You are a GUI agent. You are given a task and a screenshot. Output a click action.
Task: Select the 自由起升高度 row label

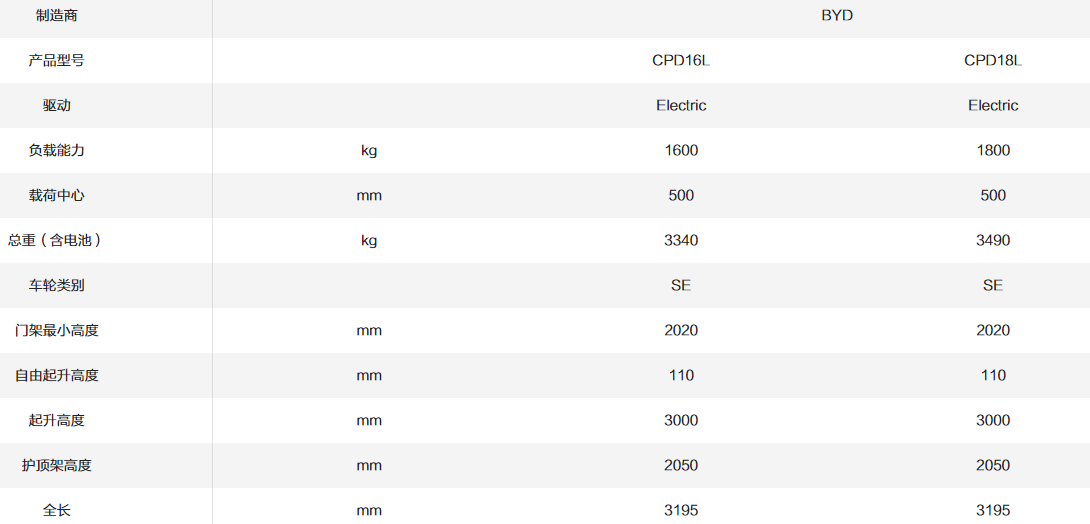click(x=57, y=375)
